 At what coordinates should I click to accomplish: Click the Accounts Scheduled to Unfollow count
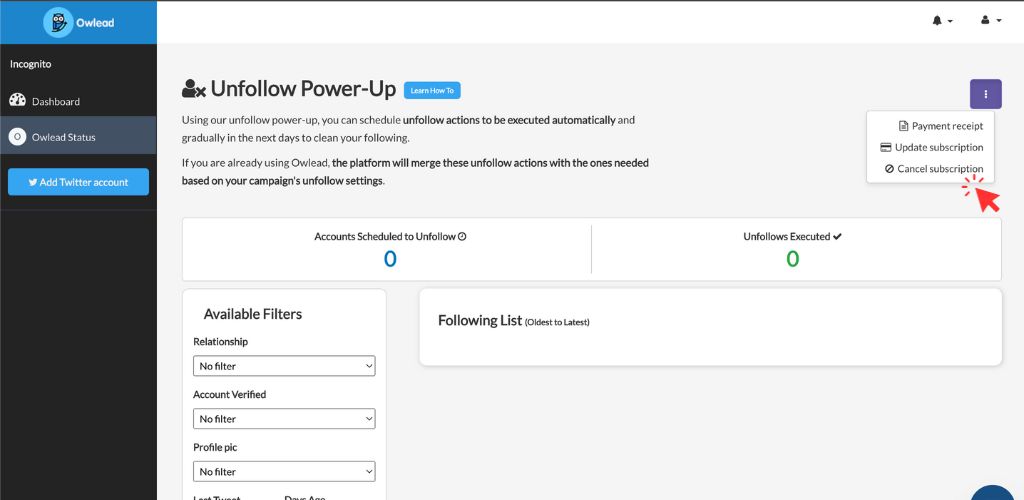click(390, 259)
